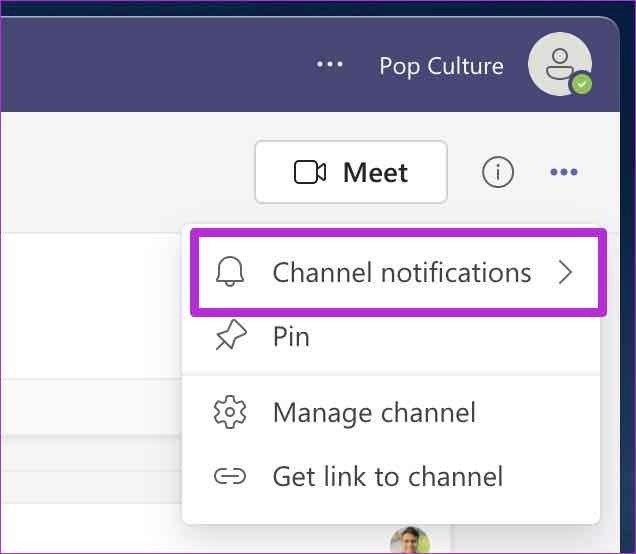Screen dimensions: 636x554
Task: Click the white message area on left
Action: pos(91,306)
